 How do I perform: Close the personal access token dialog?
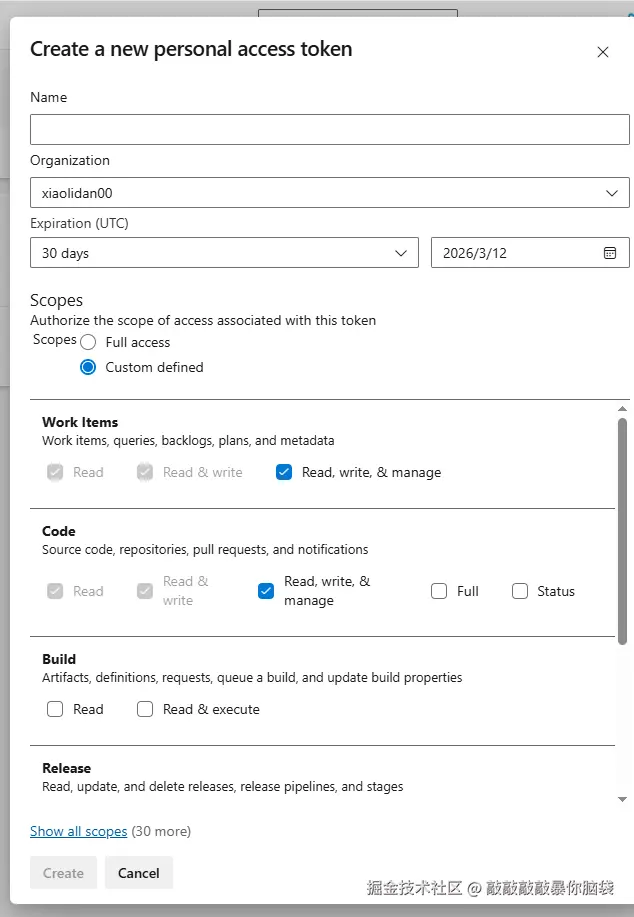coord(603,52)
